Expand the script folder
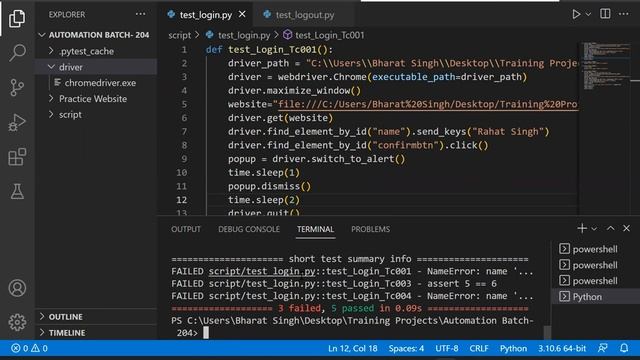This screenshot has height=360, width=640. coord(96,115)
